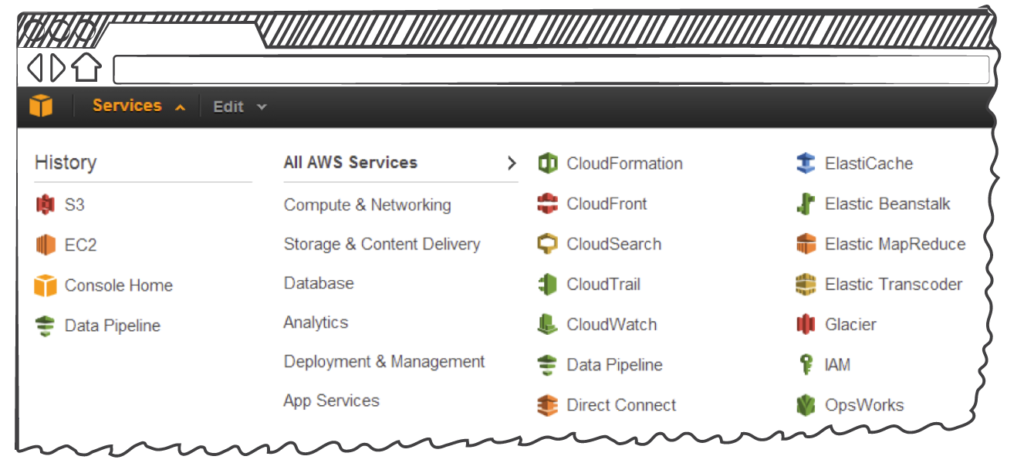Screen dimensions: 1024x463
Task: Choose the Database category
Action: tap(318, 283)
